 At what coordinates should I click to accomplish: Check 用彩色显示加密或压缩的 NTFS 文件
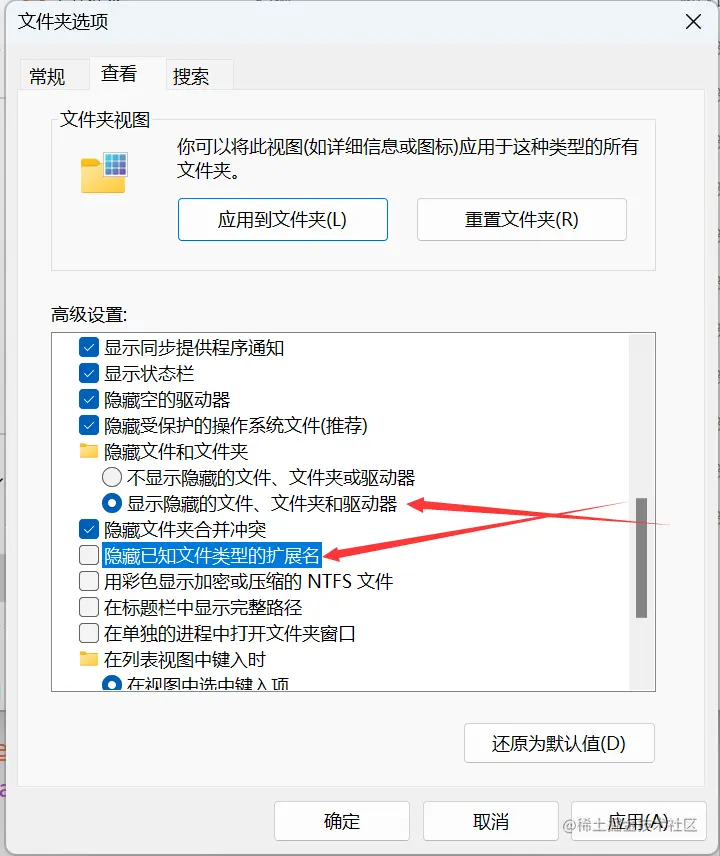tap(88, 581)
